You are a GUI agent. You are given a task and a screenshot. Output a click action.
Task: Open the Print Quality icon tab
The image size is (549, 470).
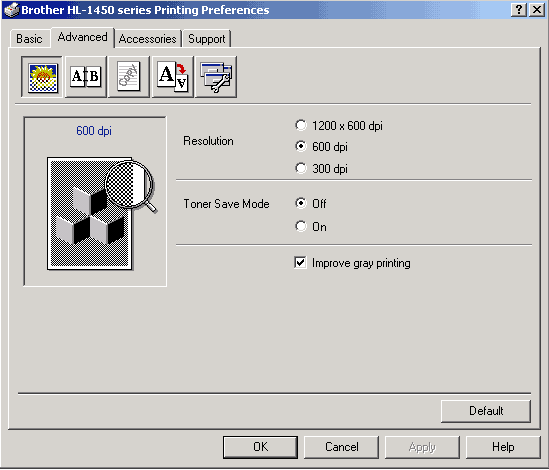click(x=42, y=77)
